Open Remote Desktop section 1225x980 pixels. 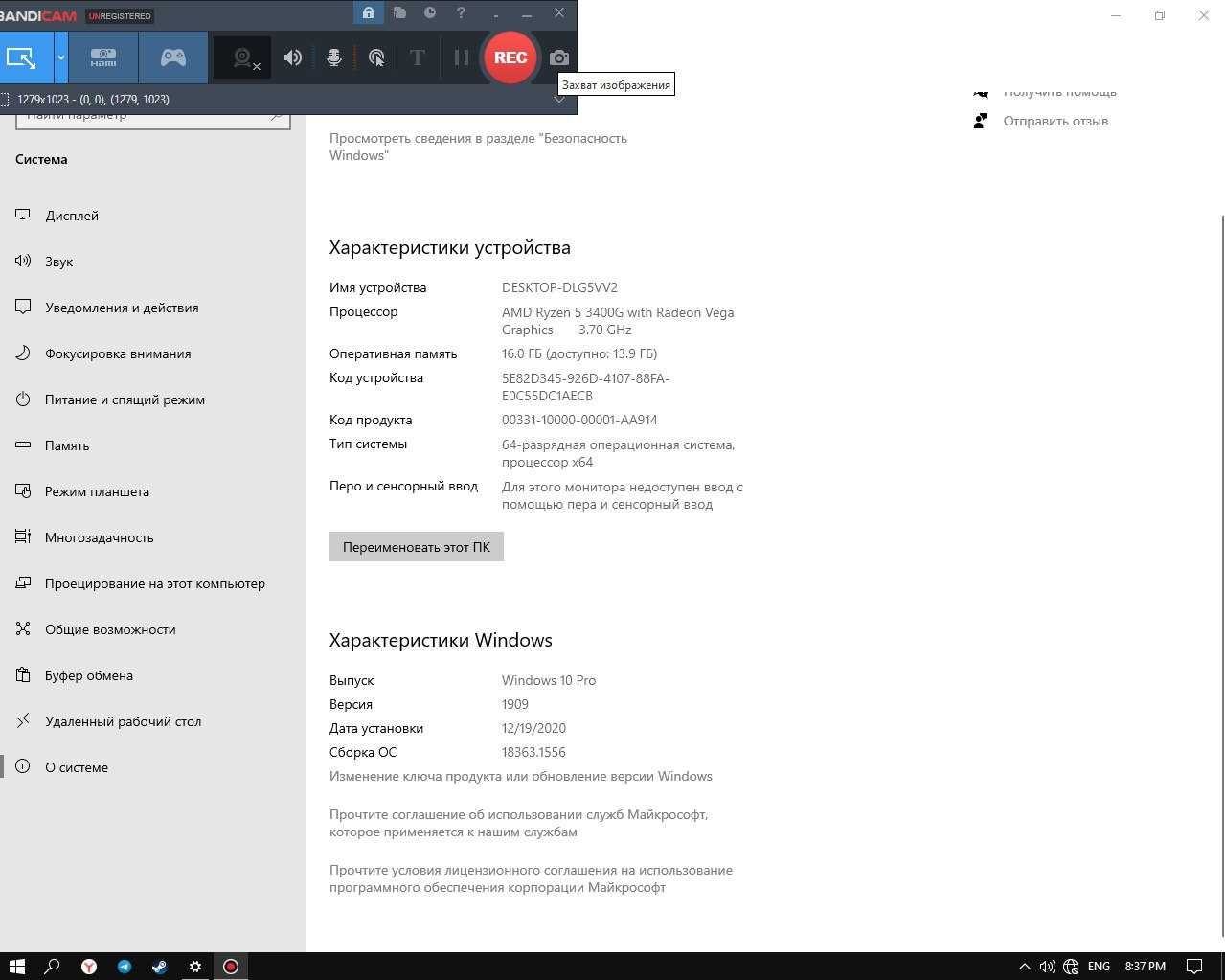click(x=153, y=721)
